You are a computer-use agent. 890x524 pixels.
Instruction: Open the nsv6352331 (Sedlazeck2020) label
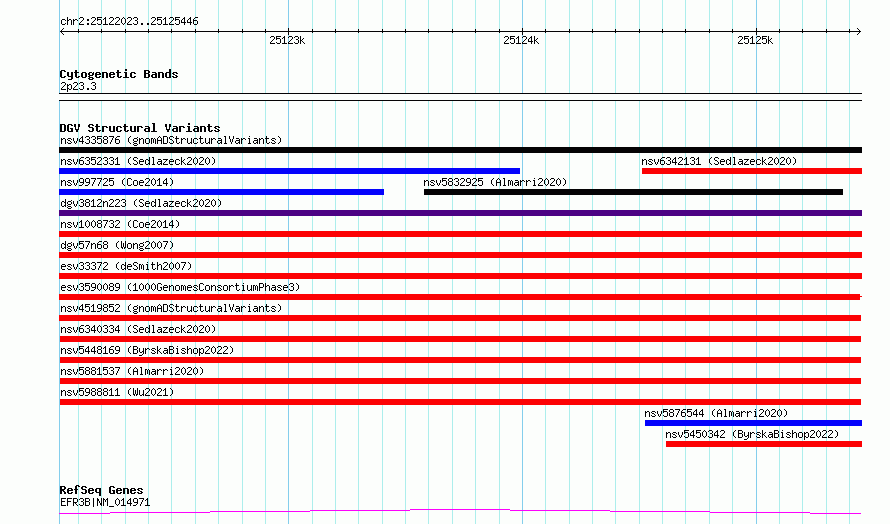(x=138, y=161)
